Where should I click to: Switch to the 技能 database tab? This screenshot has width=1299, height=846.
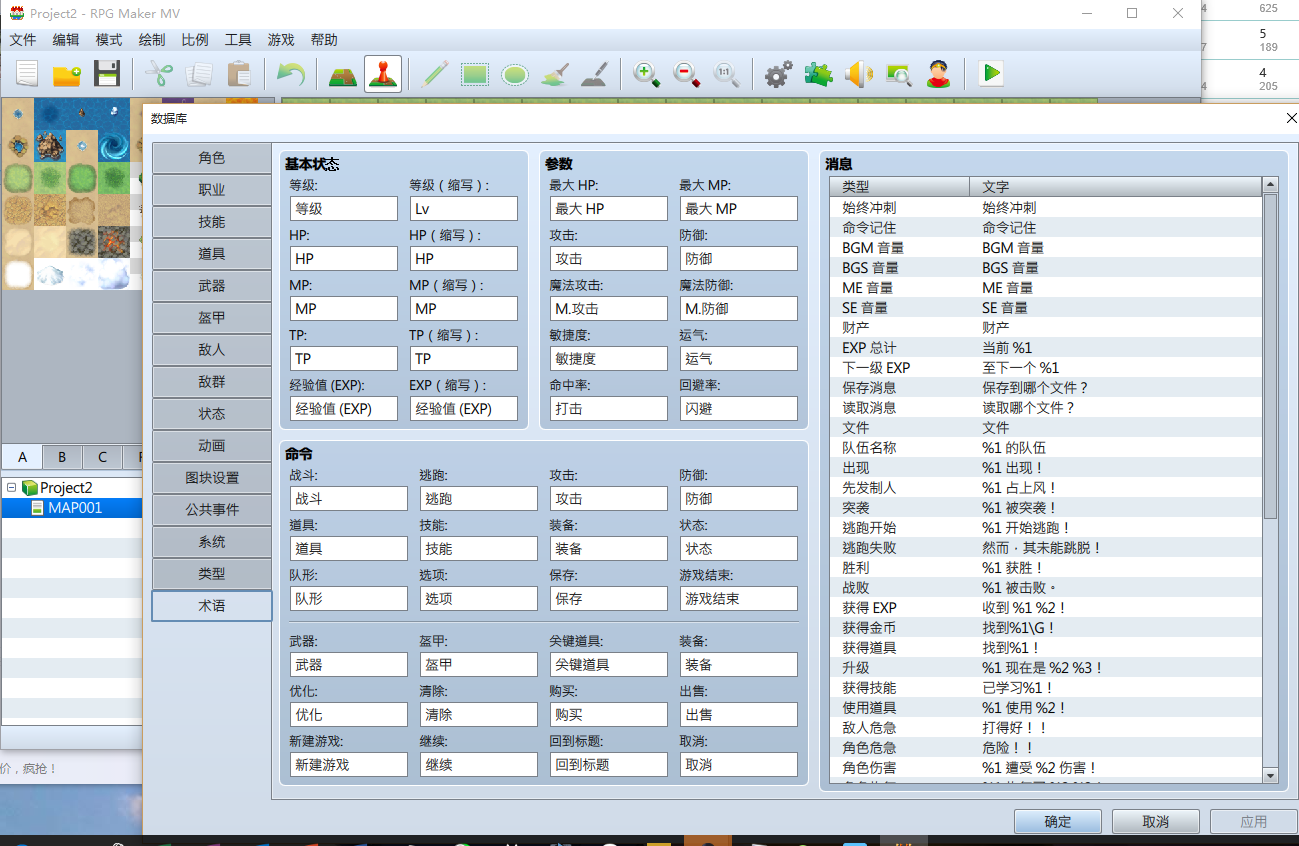click(212, 222)
